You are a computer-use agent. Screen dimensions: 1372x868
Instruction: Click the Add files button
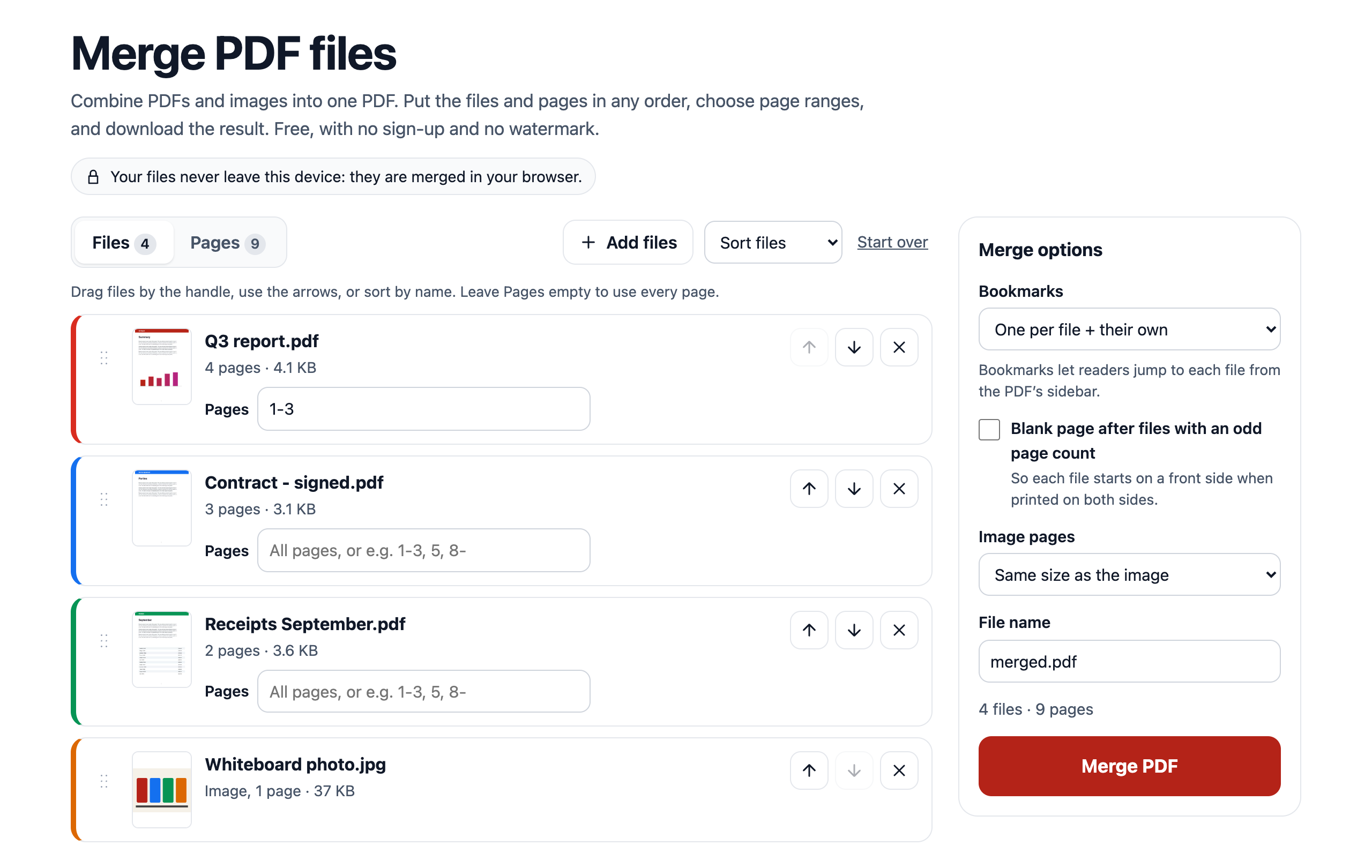pyautogui.click(x=628, y=242)
